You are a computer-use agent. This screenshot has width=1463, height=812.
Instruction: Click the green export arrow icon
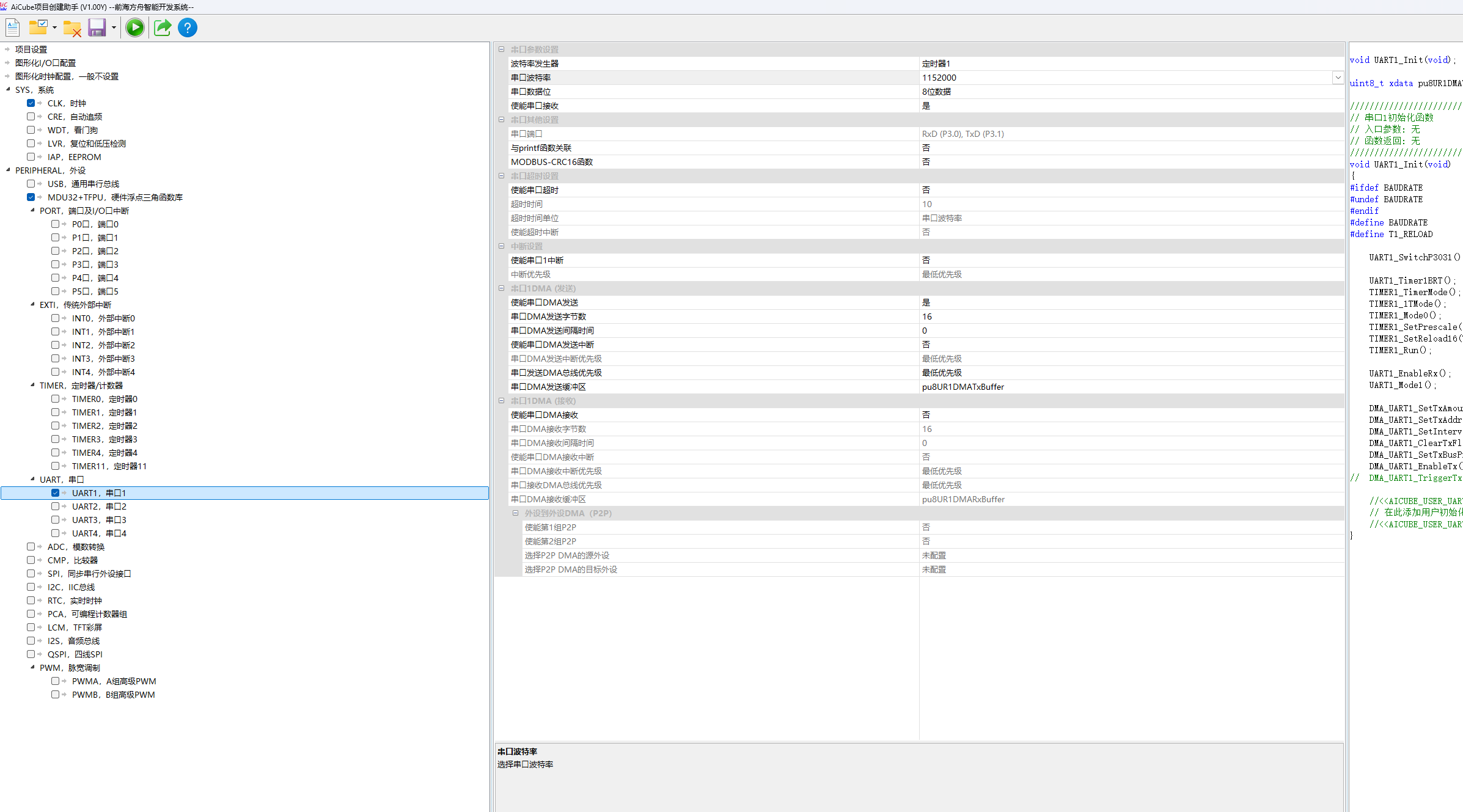click(162, 27)
